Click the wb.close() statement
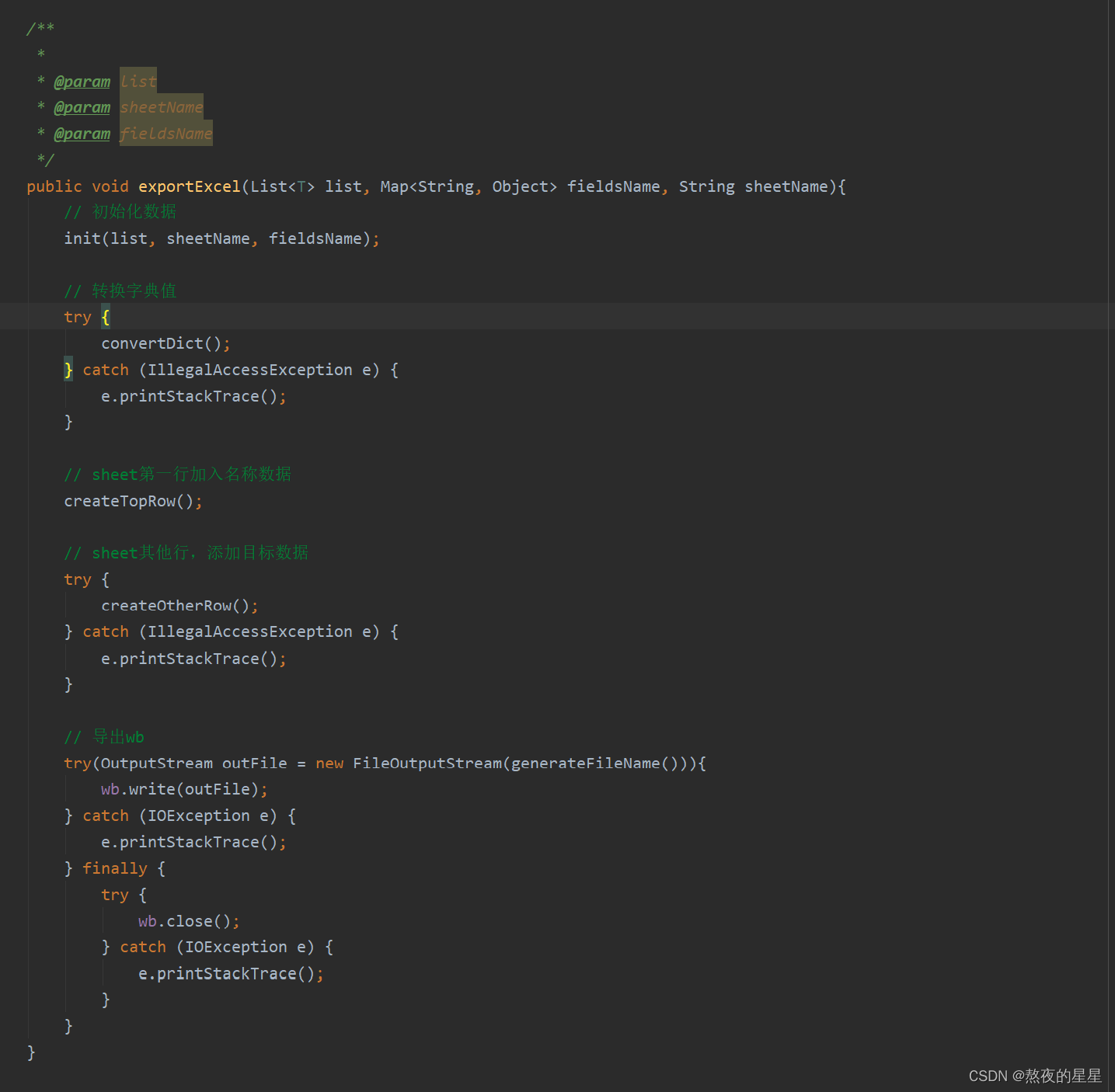 pyautogui.click(x=189, y=921)
